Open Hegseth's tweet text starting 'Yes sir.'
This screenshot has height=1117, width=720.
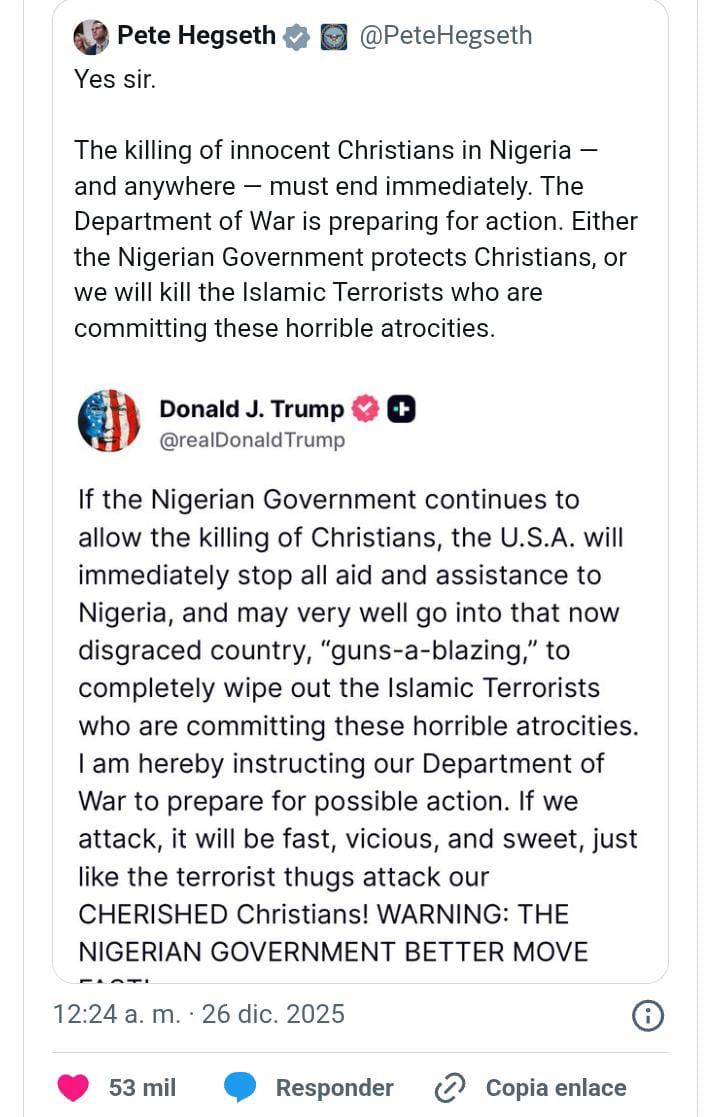click(355, 238)
